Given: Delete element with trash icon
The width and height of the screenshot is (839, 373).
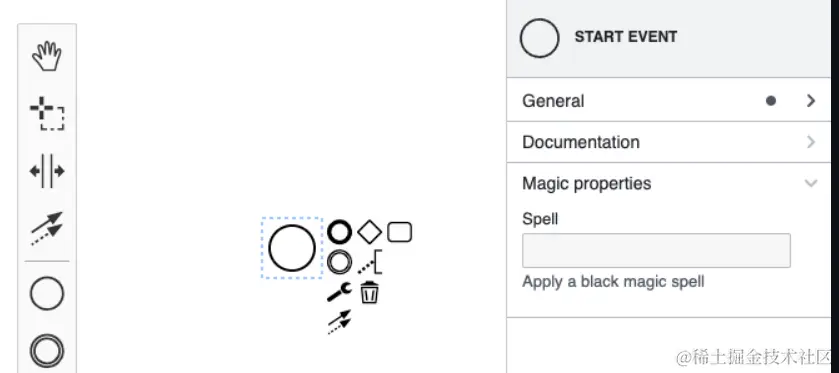Looking at the screenshot, I should 369,292.
